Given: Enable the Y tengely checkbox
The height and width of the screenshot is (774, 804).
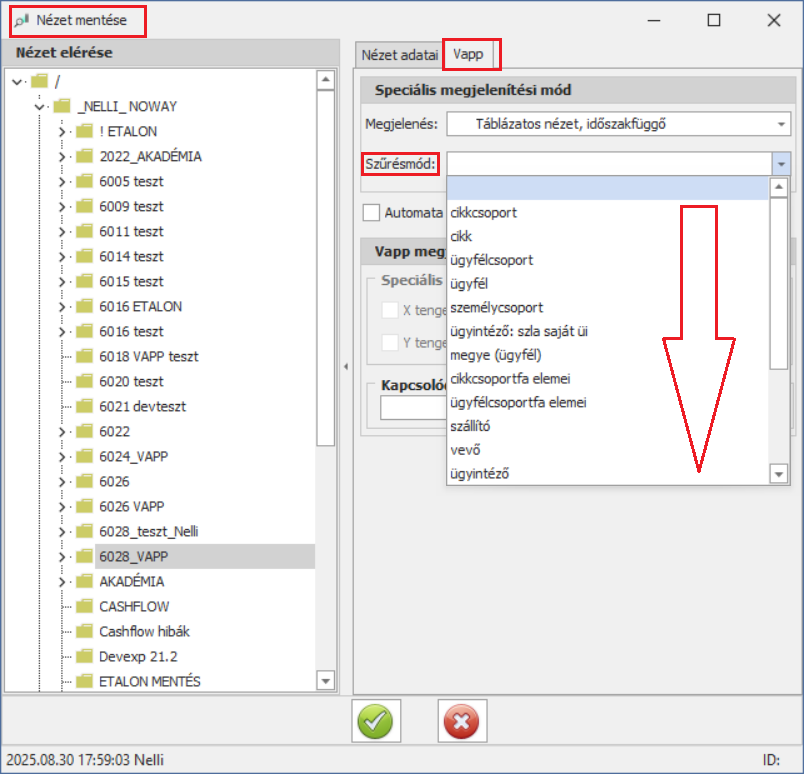Looking at the screenshot, I should (391, 342).
